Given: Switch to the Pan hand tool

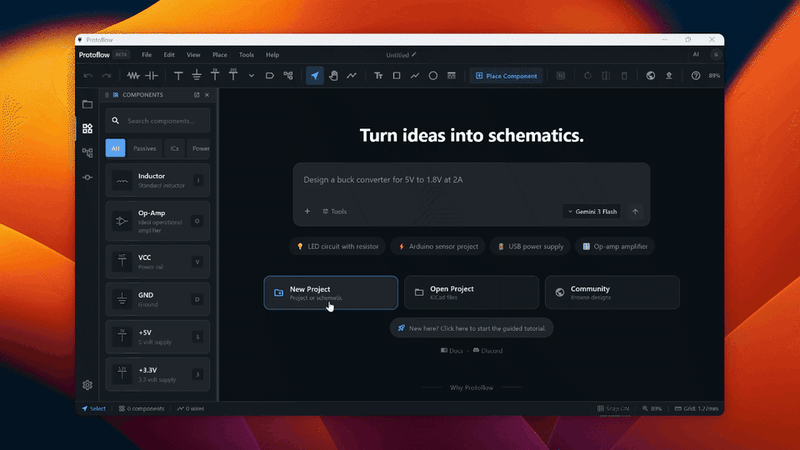Looking at the screenshot, I should tap(333, 76).
